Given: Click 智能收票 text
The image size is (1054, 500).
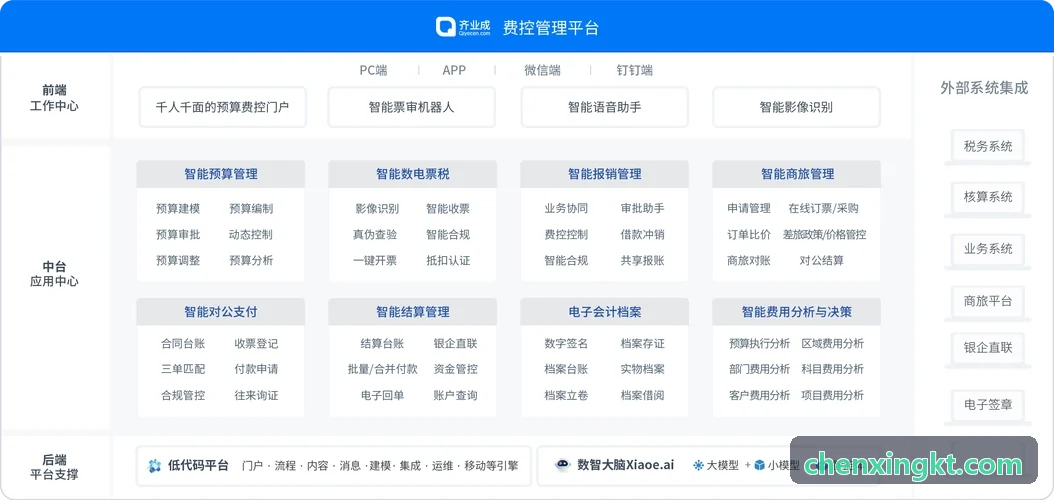Looking at the screenshot, I should [x=448, y=208].
